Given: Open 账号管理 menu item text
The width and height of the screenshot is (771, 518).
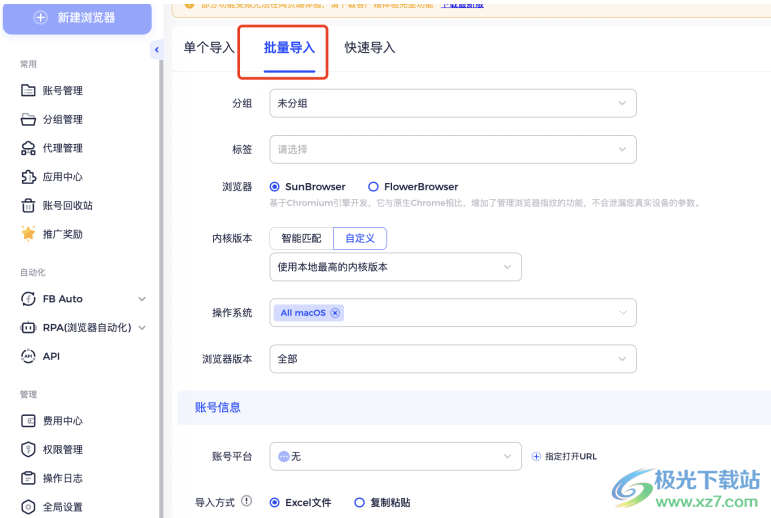Looking at the screenshot, I should [x=62, y=91].
